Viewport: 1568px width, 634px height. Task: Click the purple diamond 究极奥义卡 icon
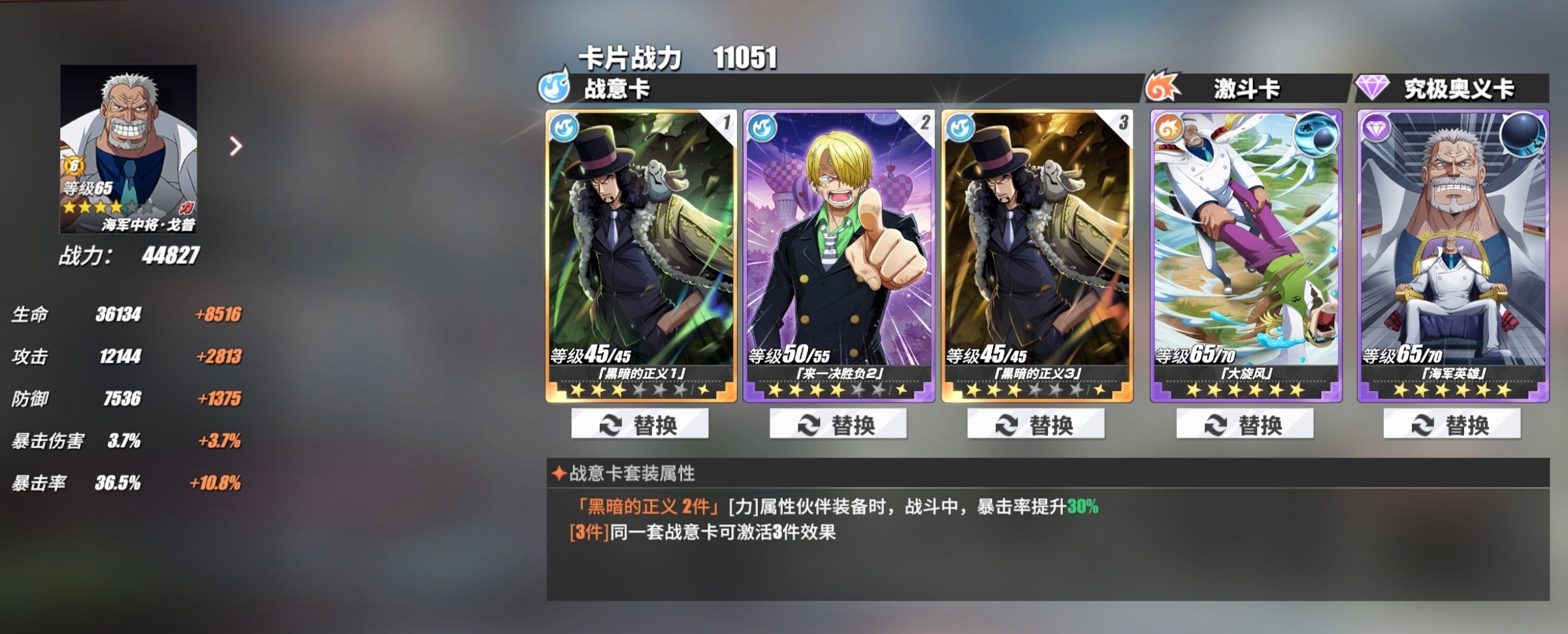[x=1373, y=87]
